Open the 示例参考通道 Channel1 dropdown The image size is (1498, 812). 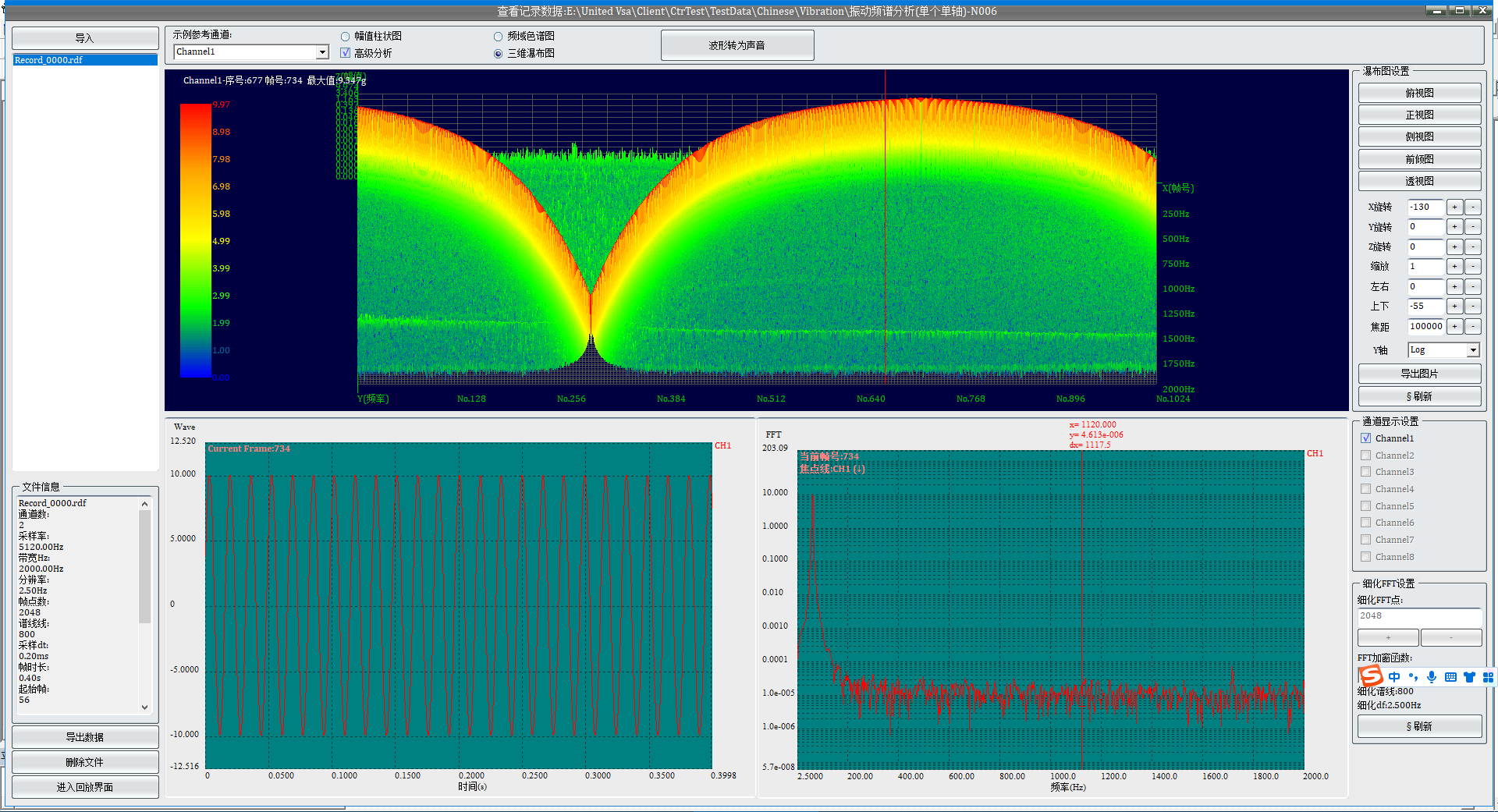[321, 52]
